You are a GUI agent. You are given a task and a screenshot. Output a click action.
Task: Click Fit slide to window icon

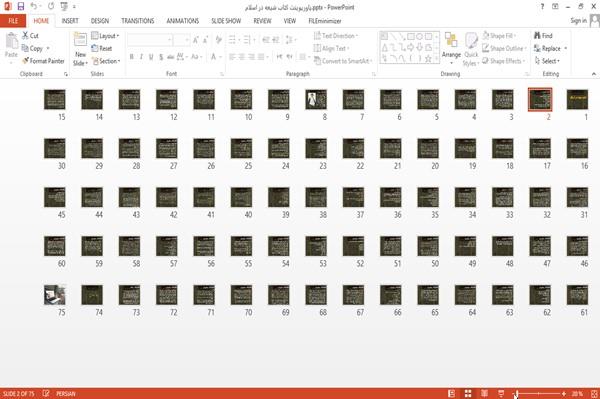tap(594, 393)
